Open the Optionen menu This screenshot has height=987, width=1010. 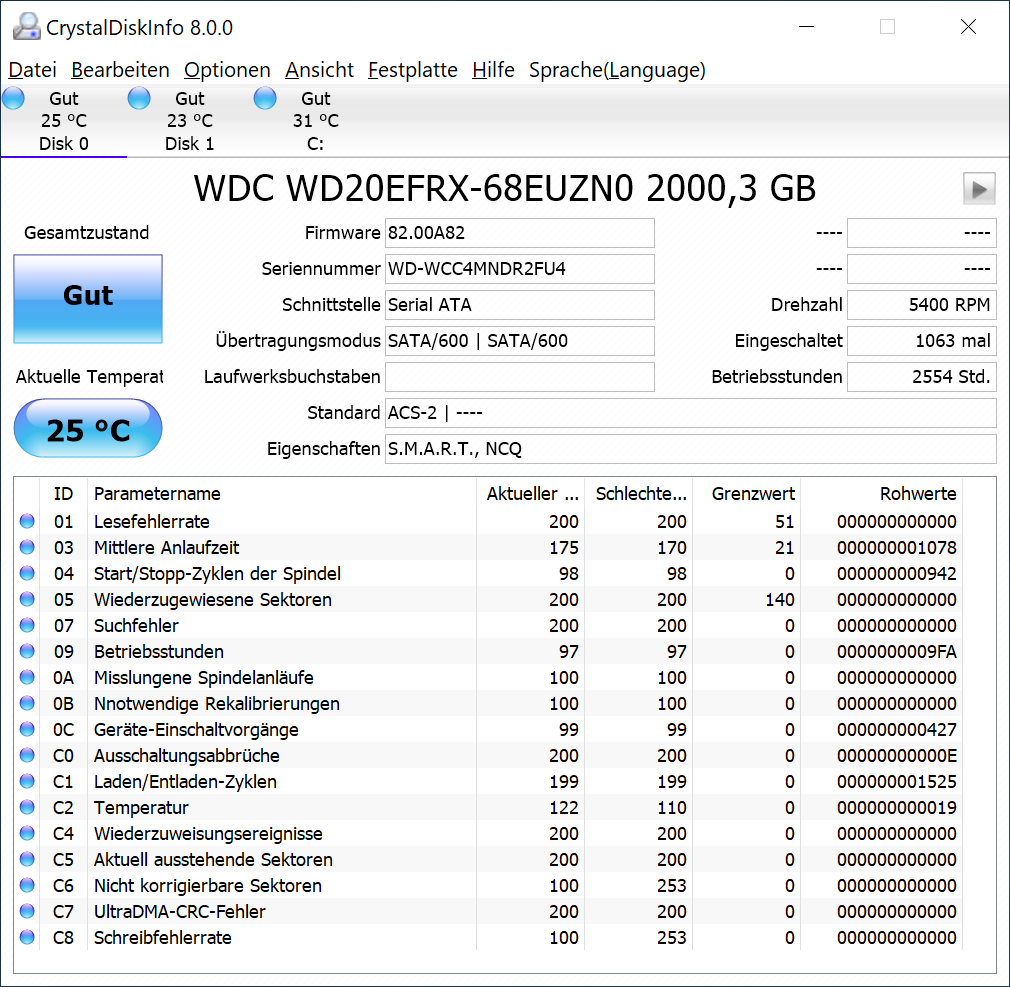point(227,70)
